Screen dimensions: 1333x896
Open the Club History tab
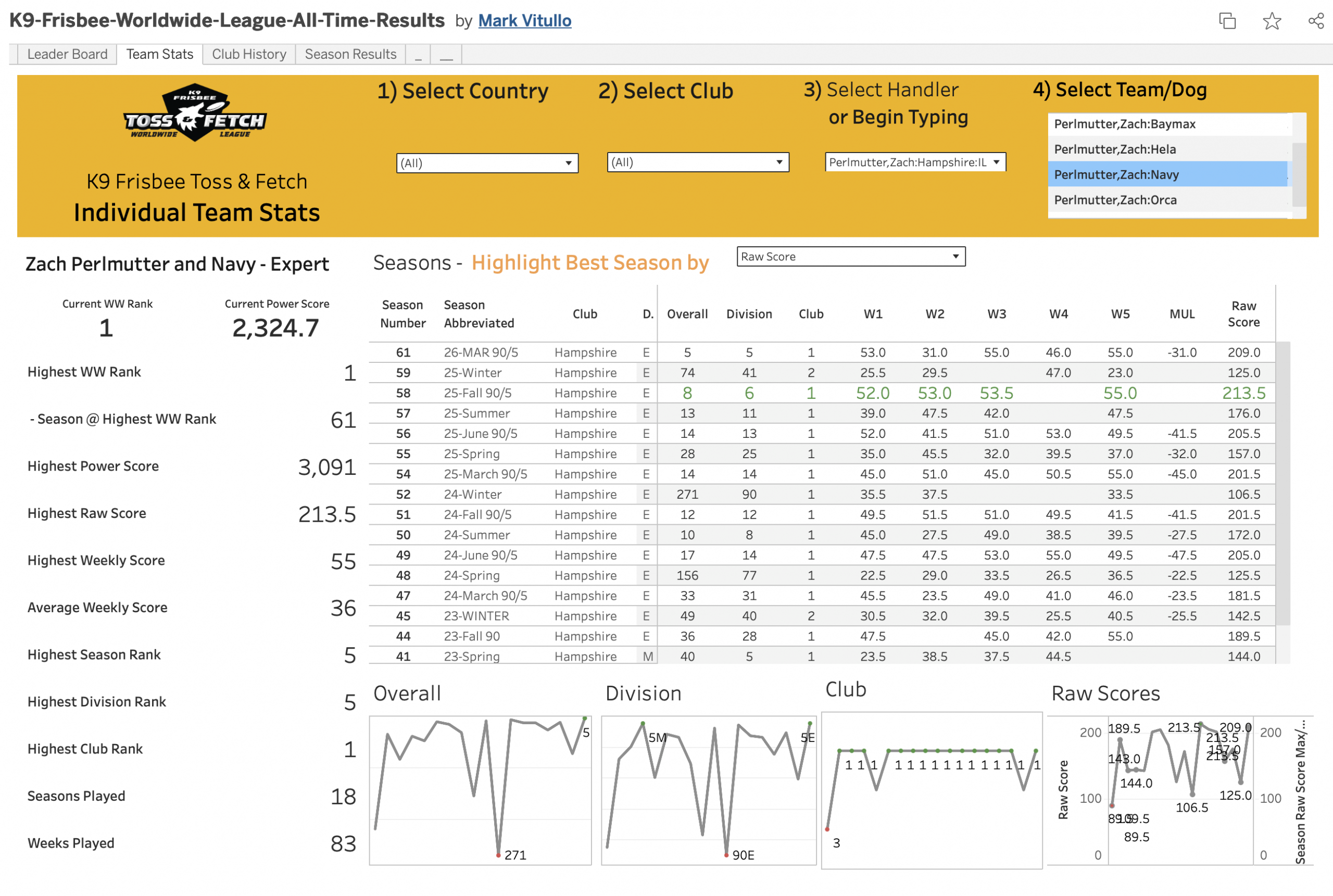pyautogui.click(x=248, y=54)
